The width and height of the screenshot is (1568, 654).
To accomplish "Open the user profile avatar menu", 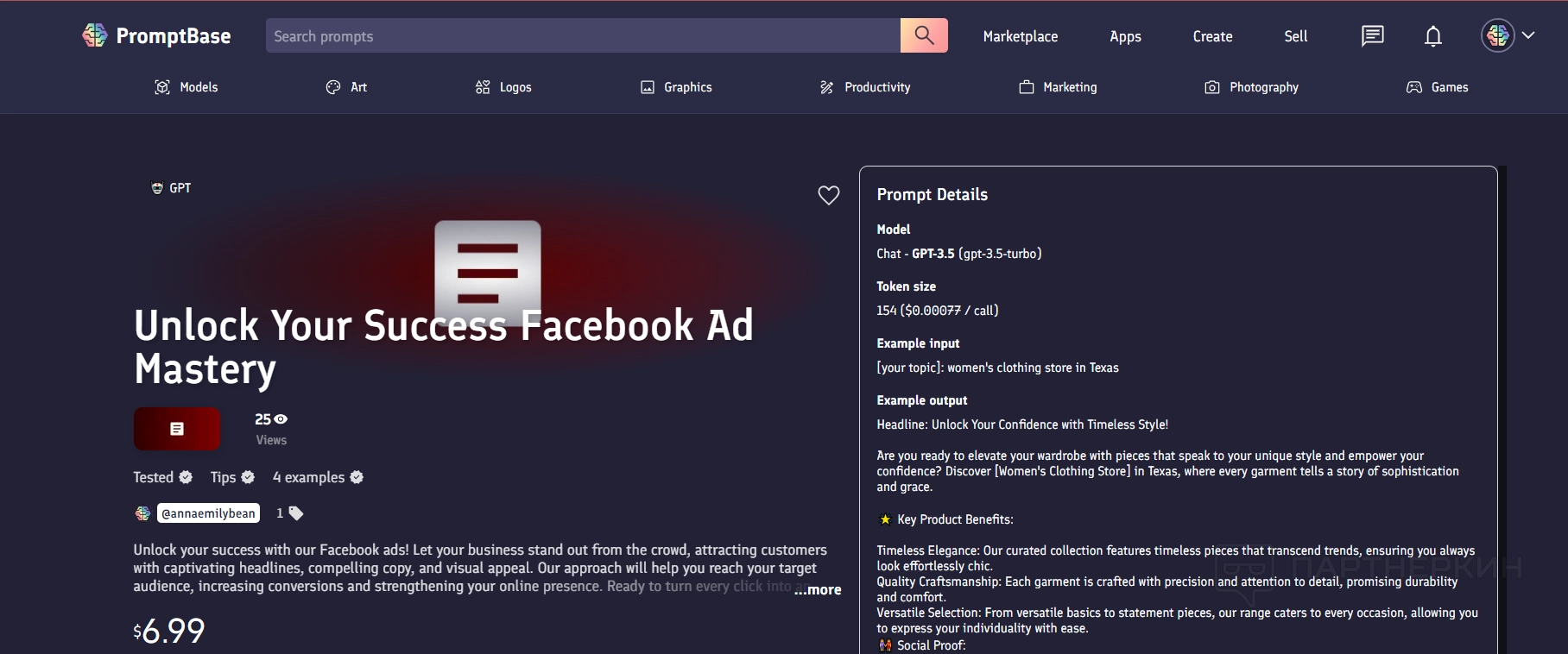I will tap(1498, 35).
